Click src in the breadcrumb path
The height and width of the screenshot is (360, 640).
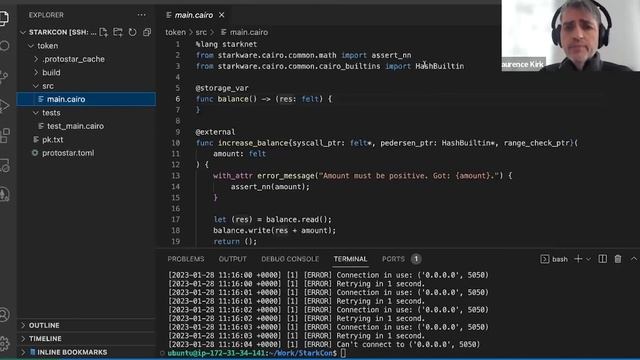click(201, 32)
